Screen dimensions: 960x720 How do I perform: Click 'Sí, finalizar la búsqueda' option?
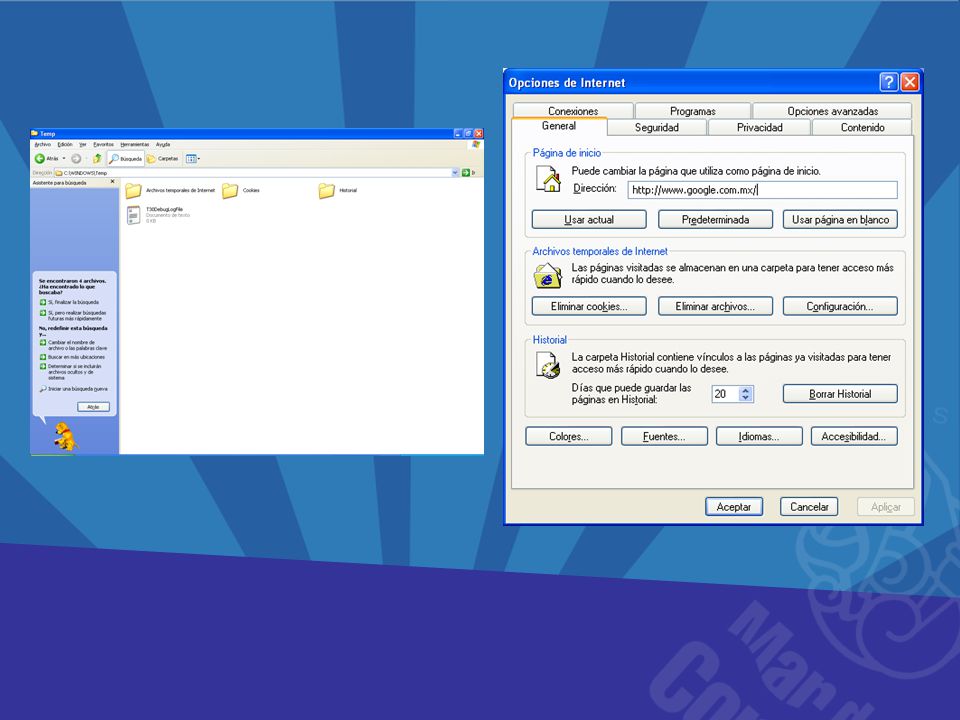69,302
